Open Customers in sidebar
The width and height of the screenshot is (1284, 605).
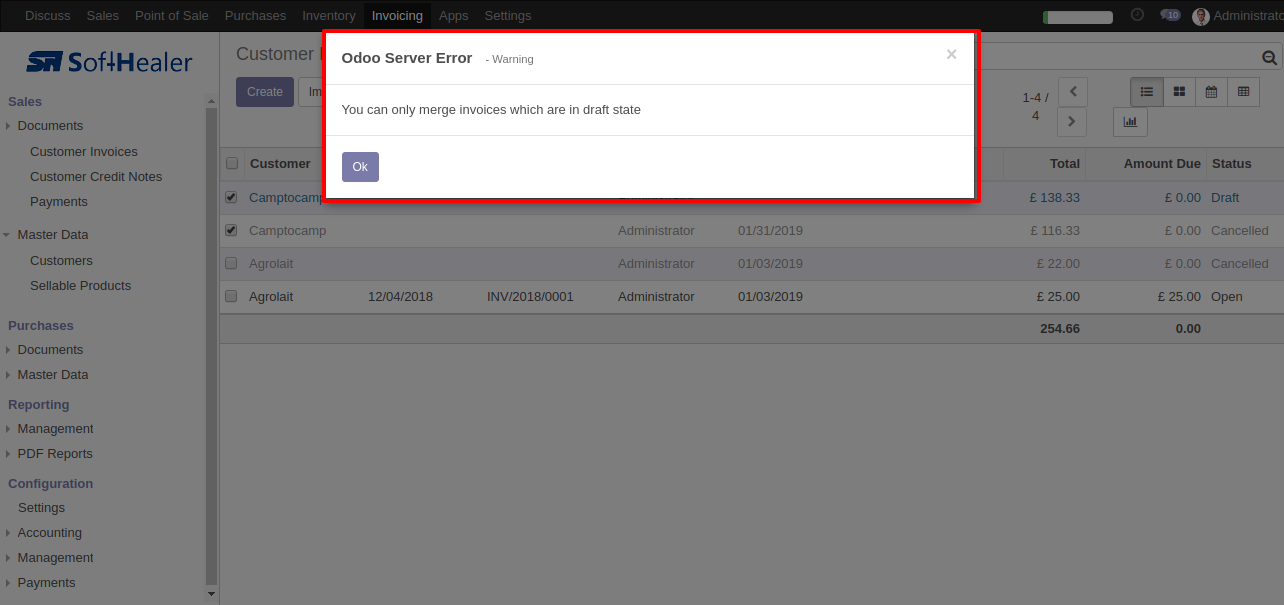pyautogui.click(x=61, y=261)
